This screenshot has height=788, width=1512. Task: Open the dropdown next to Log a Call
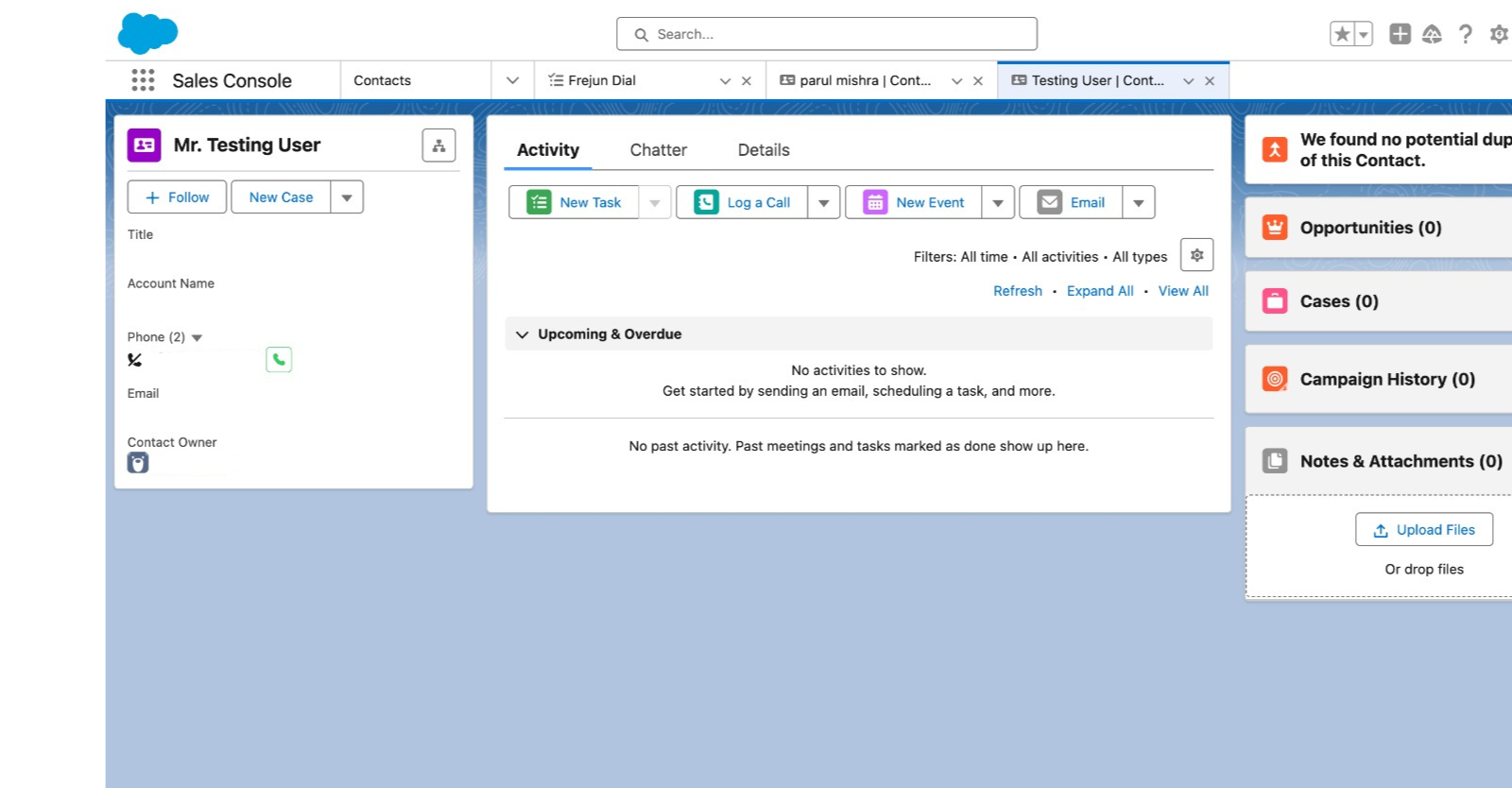click(x=824, y=202)
